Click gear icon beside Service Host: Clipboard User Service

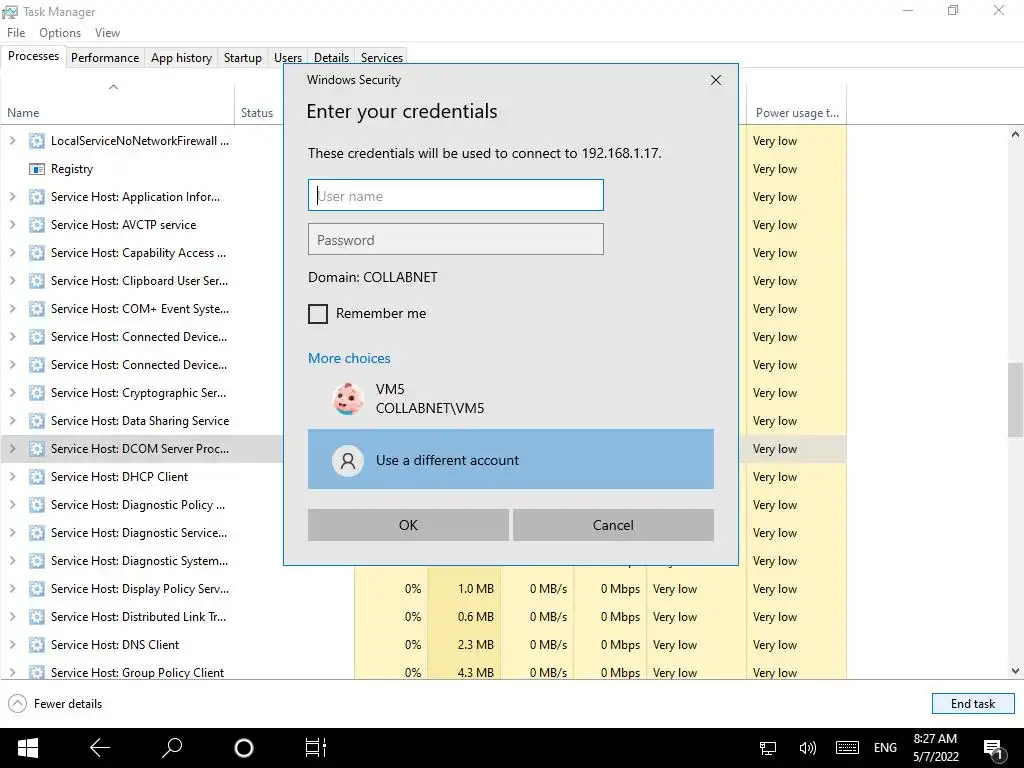[37, 281]
